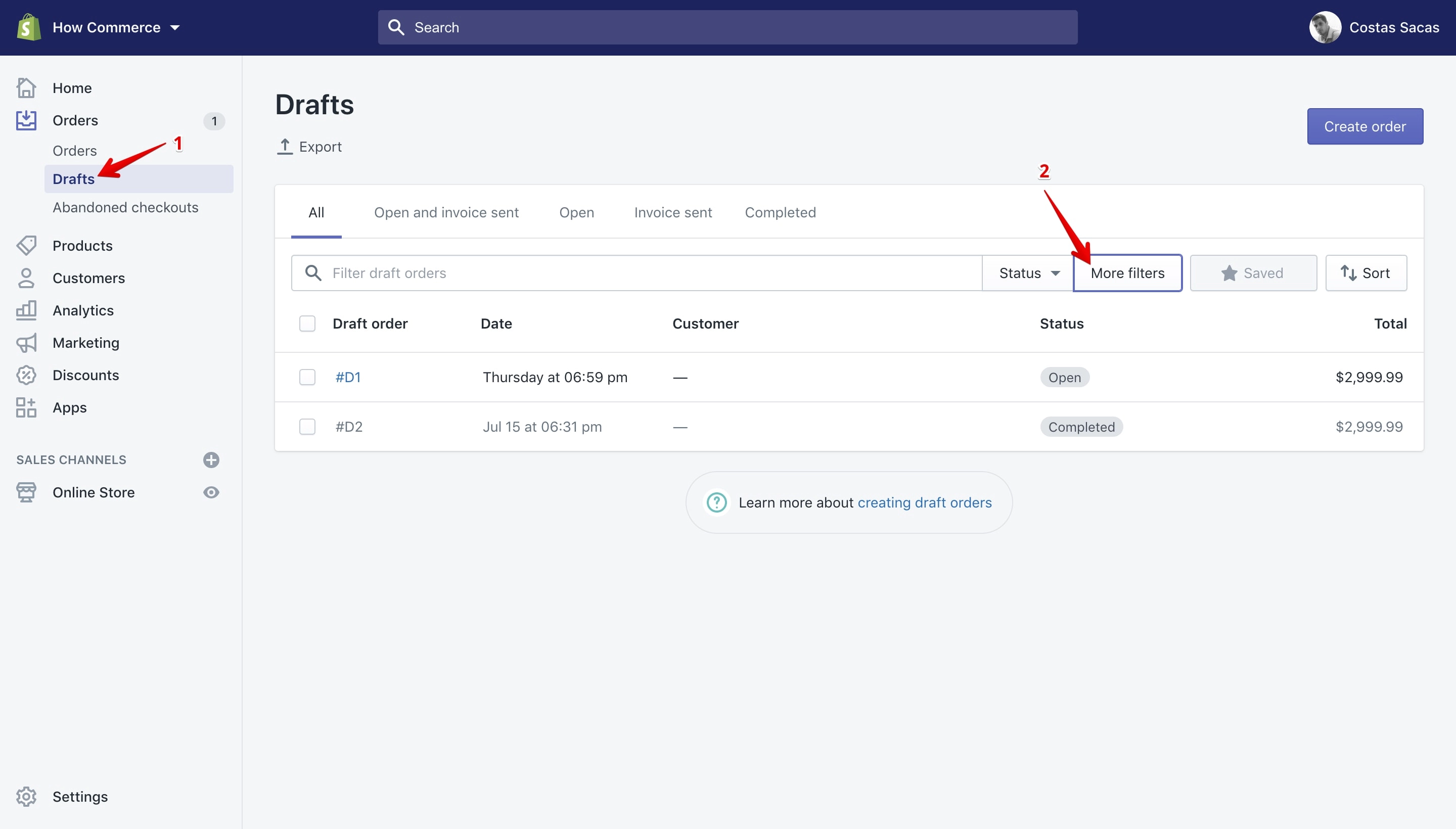Focus the Filter draft orders field
Viewport: 1456px width, 829px height.
[x=637, y=273]
